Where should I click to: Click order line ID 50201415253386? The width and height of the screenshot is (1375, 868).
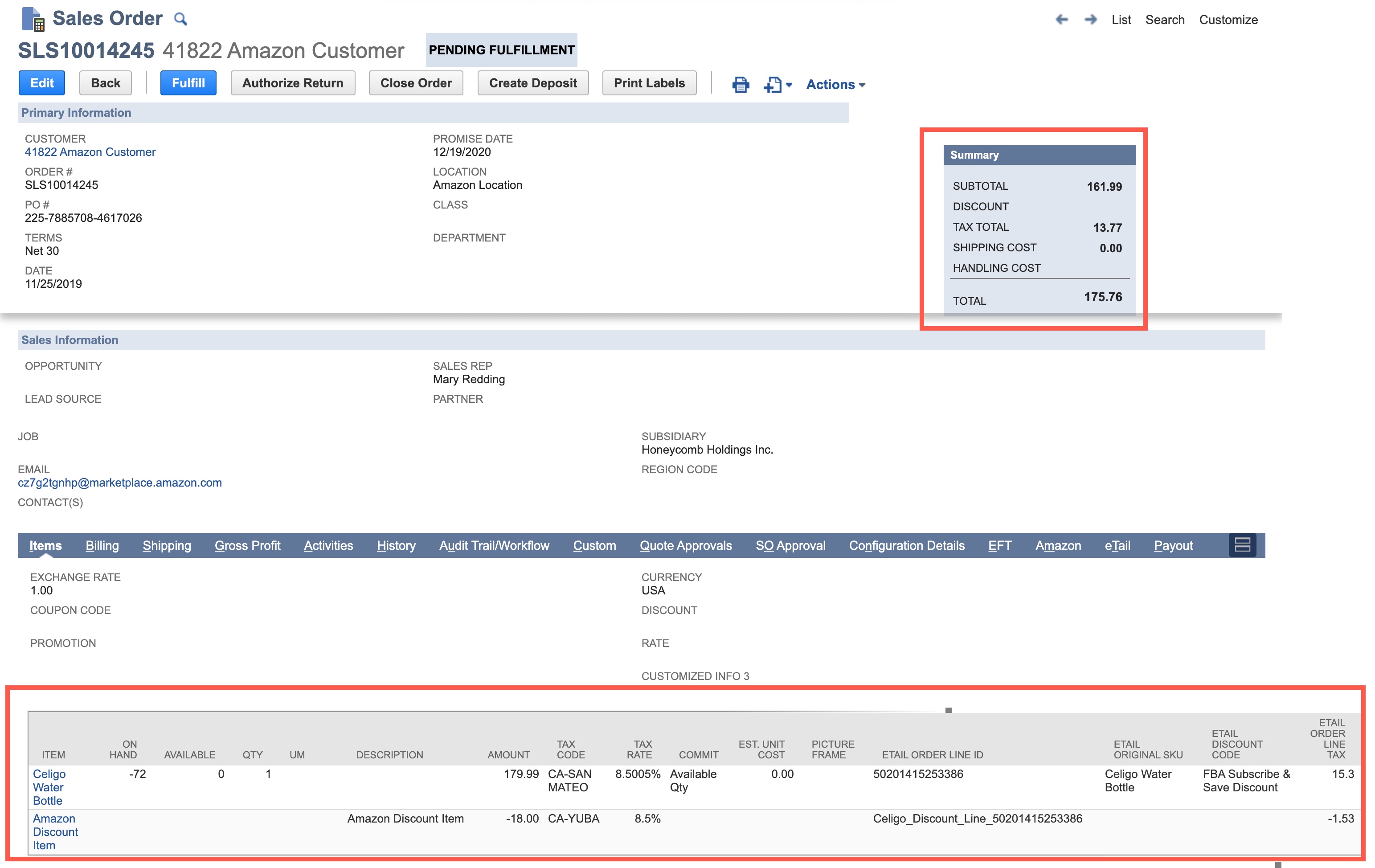(x=917, y=774)
